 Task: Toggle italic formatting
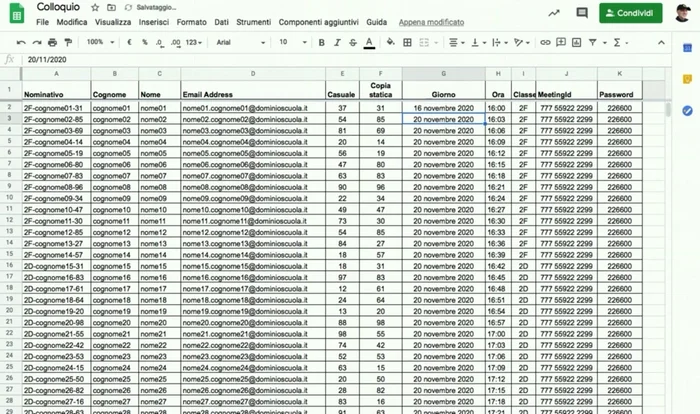point(337,42)
